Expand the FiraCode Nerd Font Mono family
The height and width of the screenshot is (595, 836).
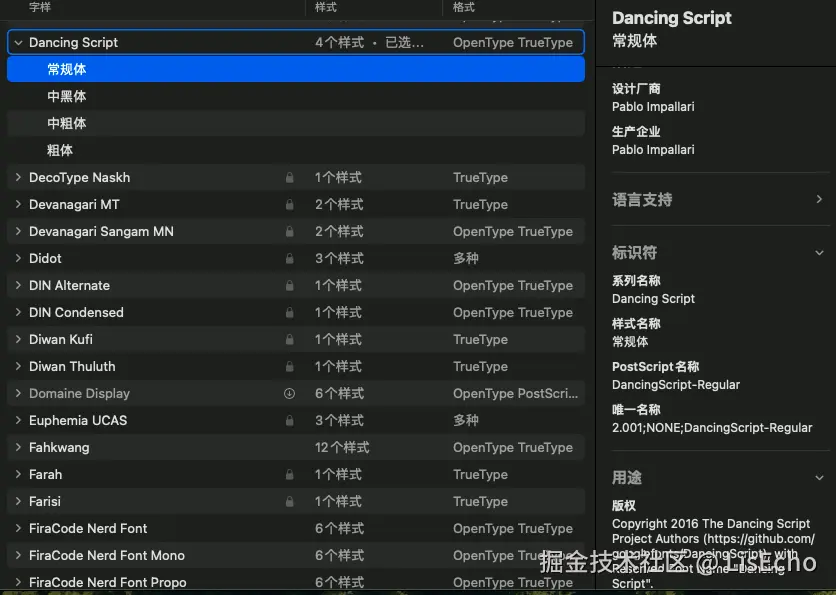(18, 556)
